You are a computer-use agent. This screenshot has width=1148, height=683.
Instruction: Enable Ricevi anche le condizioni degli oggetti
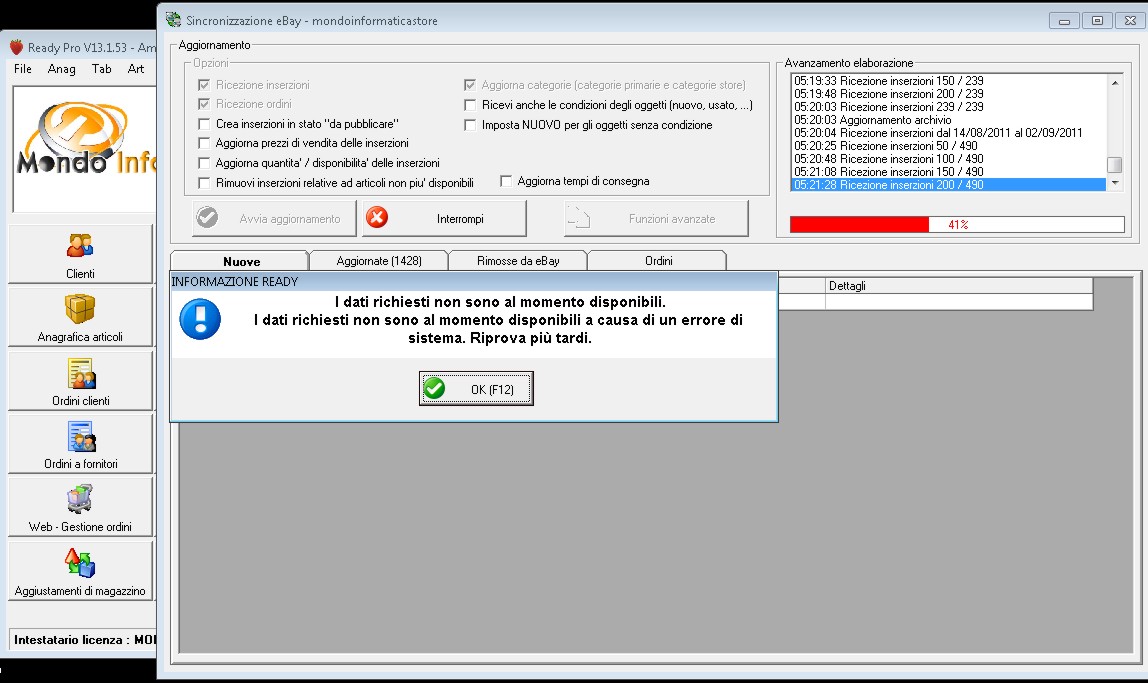click(x=470, y=105)
